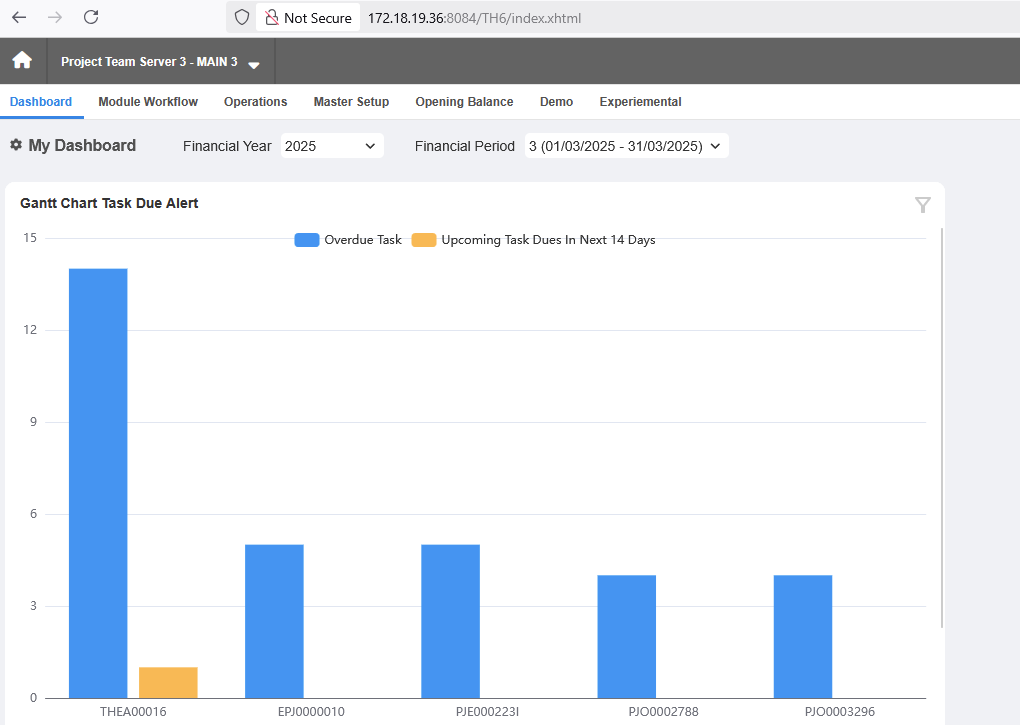Go to the Home icon
Screen dimensions: 1020x725
pos(22,60)
